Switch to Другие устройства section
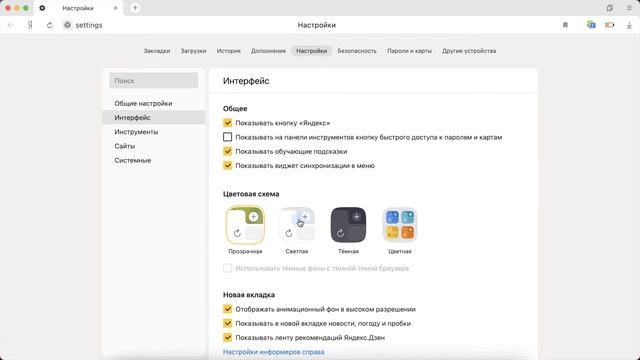The height and width of the screenshot is (360, 640). coord(469,51)
